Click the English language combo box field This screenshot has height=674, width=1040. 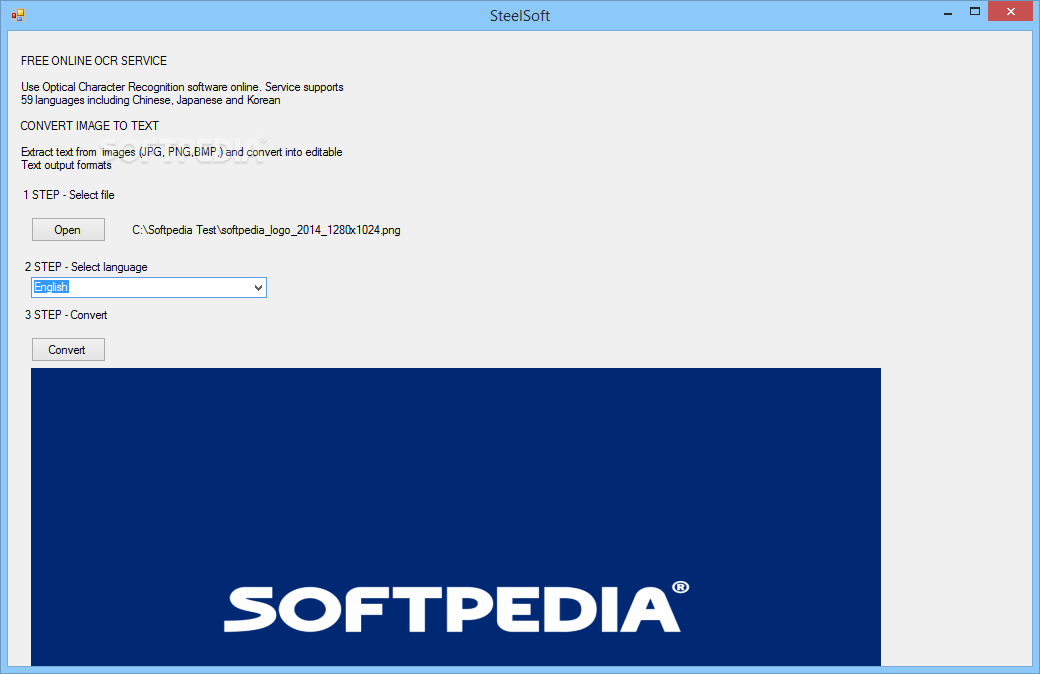[149, 287]
